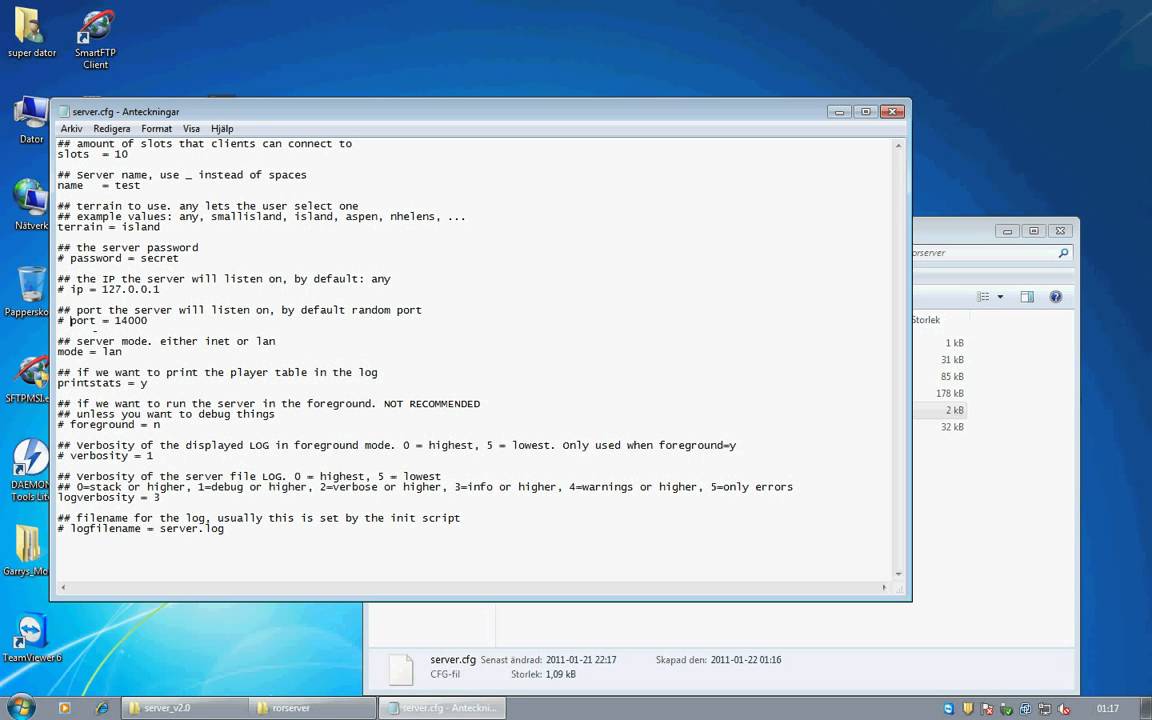
Task: Click the line '# port = 14000'
Action: click(x=102, y=321)
